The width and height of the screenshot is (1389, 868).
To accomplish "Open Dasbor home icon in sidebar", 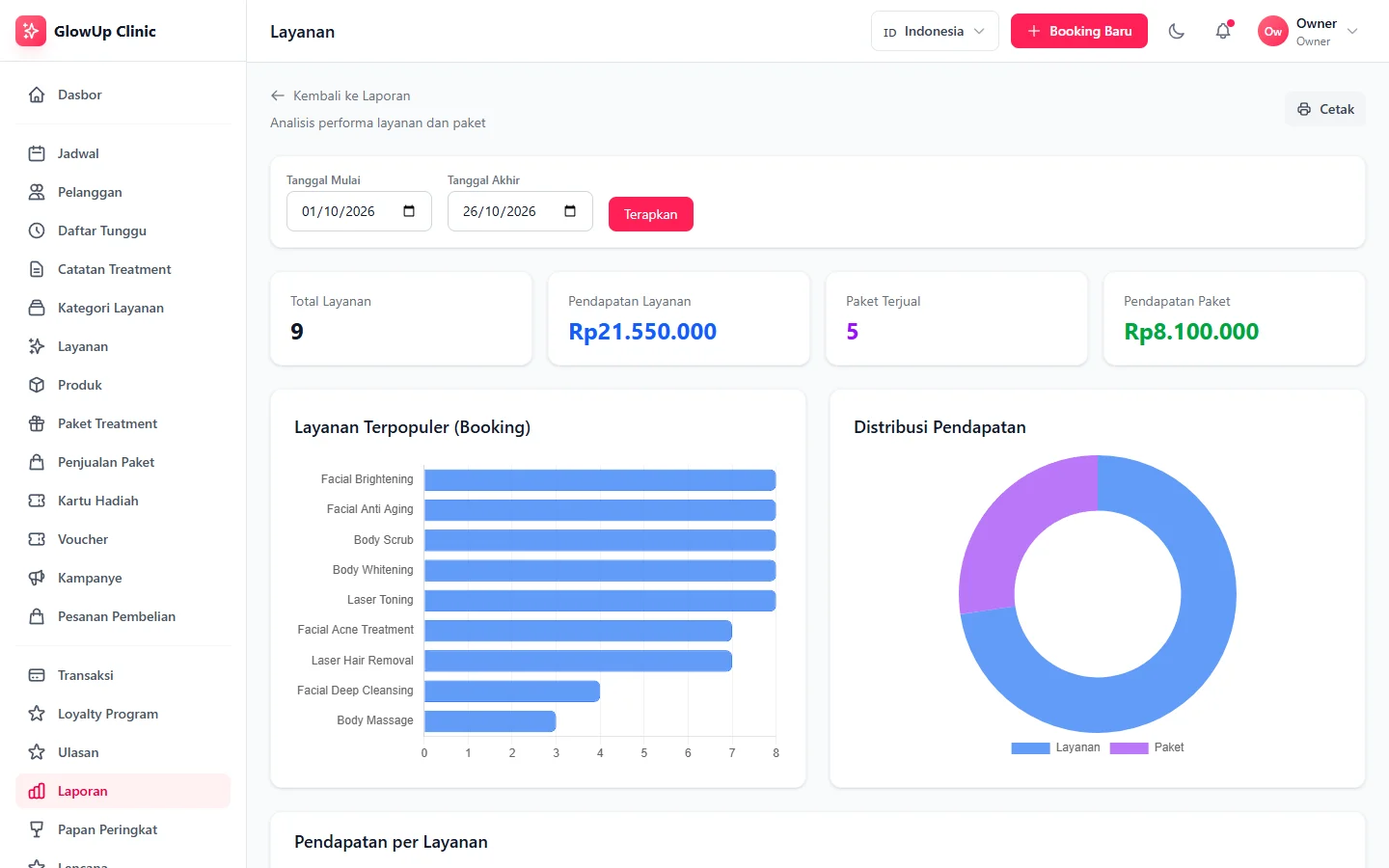I will [37, 95].
